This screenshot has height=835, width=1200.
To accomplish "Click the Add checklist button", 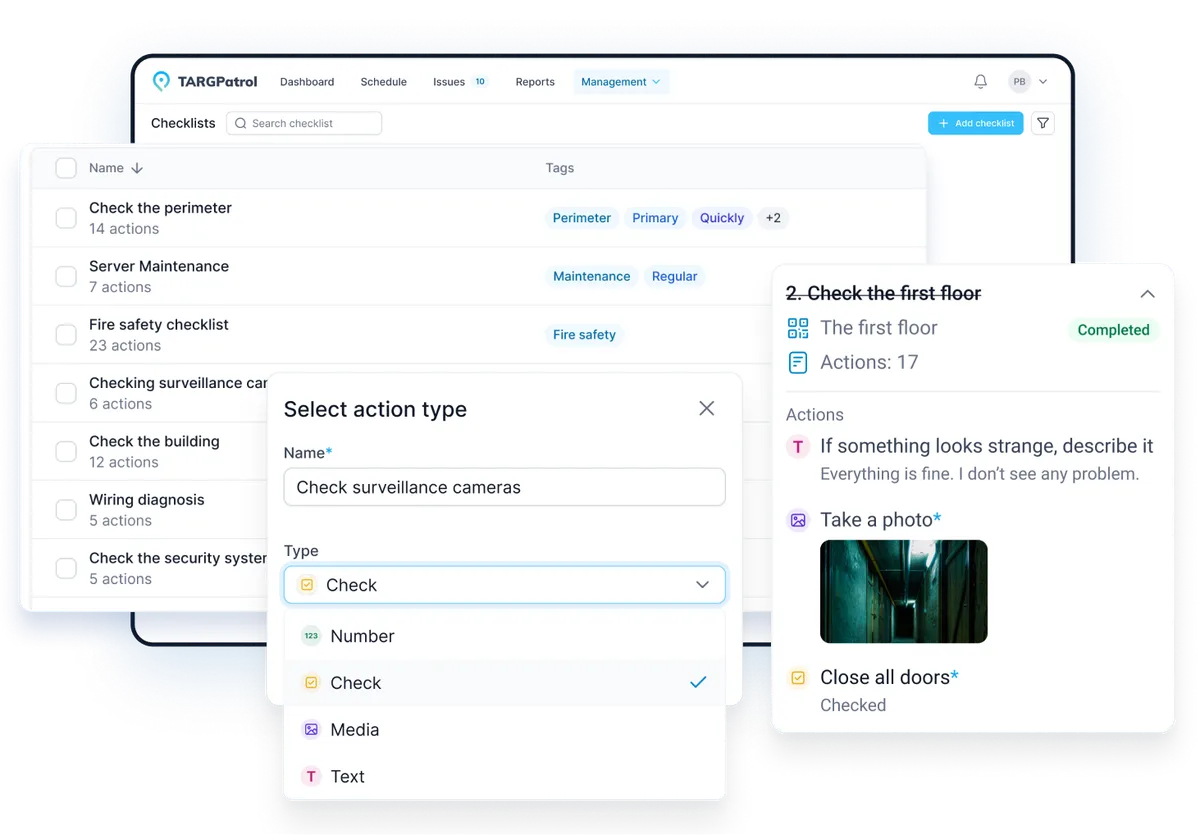I will (975, 123).
